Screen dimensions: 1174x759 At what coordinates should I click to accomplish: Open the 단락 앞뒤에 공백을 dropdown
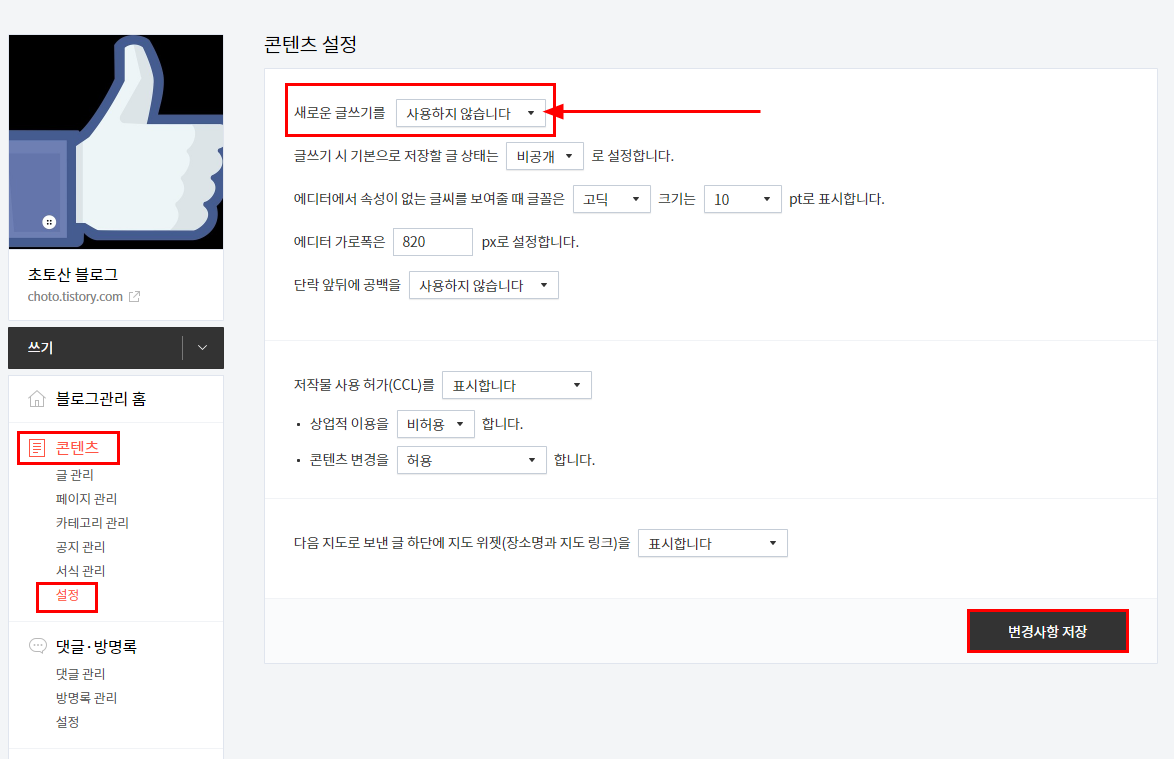point(484,285)
